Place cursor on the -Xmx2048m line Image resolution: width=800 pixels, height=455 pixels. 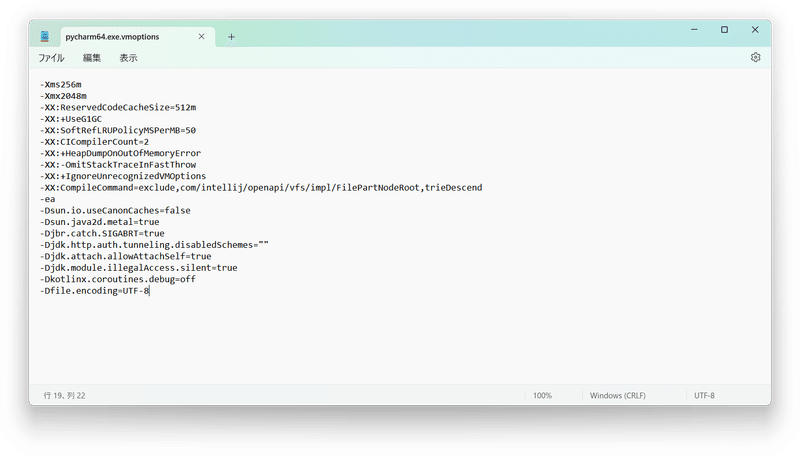(64, 96)
